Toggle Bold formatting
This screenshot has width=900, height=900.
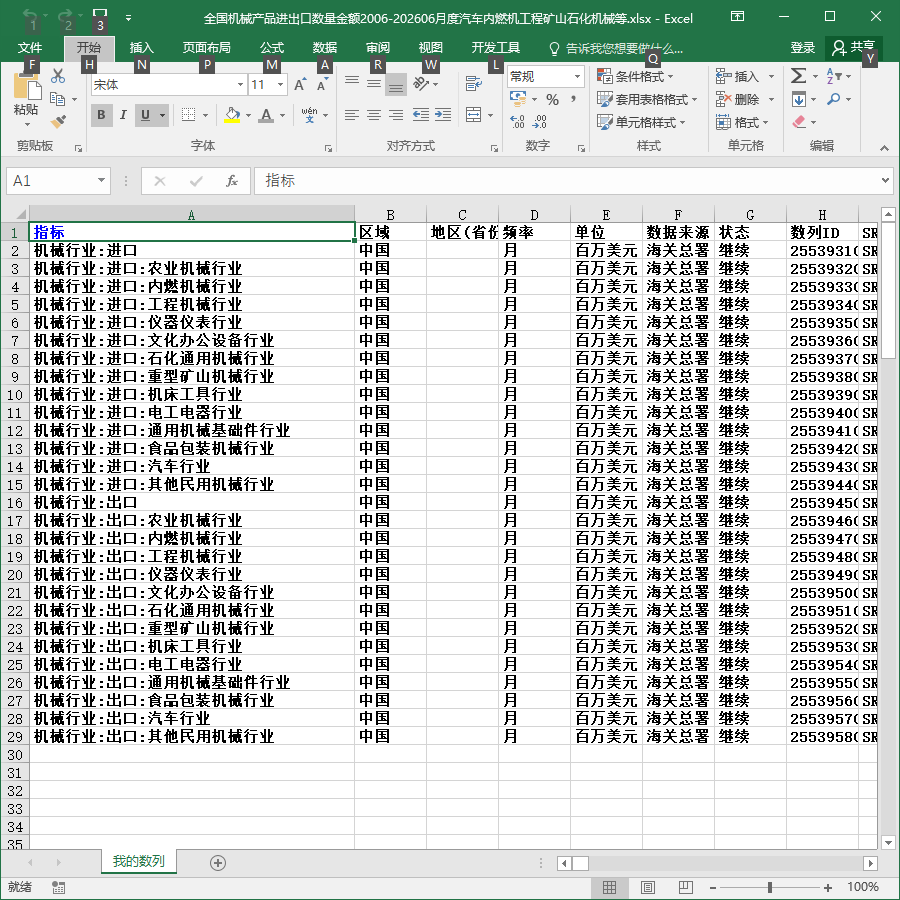point(102,115)
